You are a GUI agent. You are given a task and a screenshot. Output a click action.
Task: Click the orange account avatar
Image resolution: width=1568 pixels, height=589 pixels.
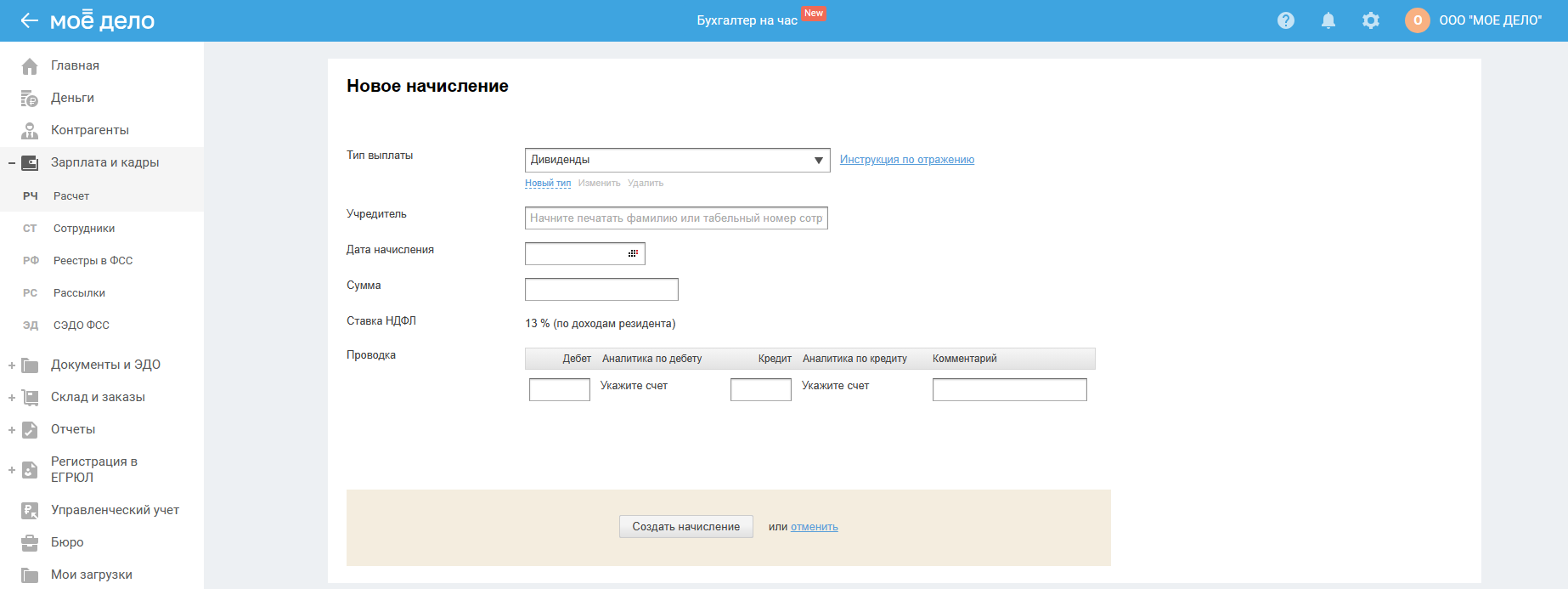tap(1418, 20)
